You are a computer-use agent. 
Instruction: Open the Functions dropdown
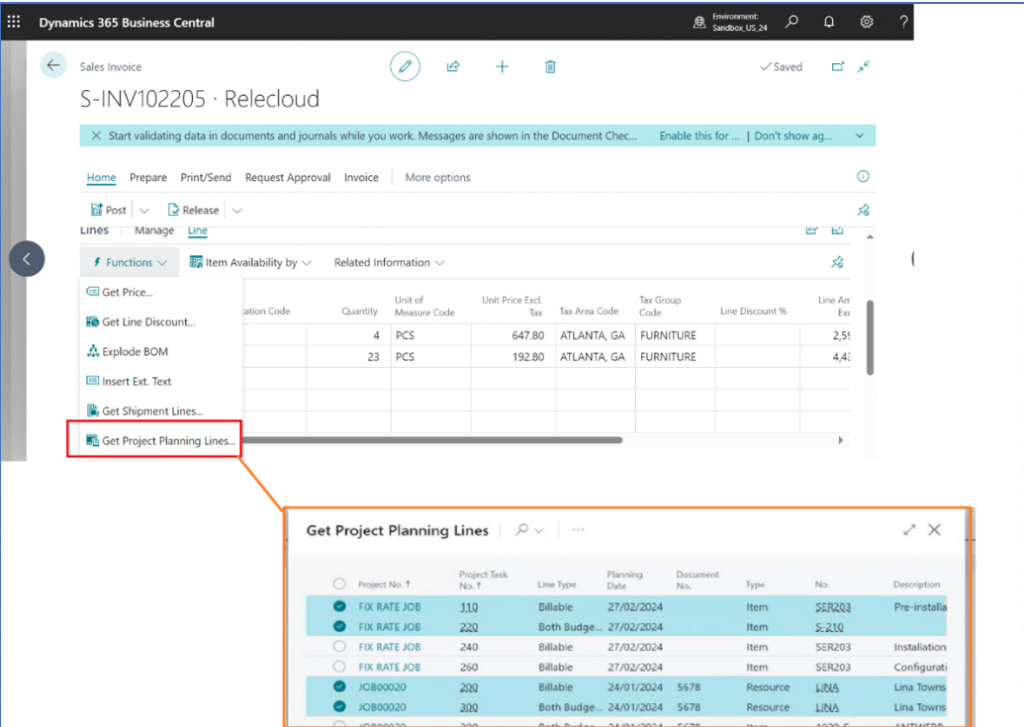[x=129, y=262]
